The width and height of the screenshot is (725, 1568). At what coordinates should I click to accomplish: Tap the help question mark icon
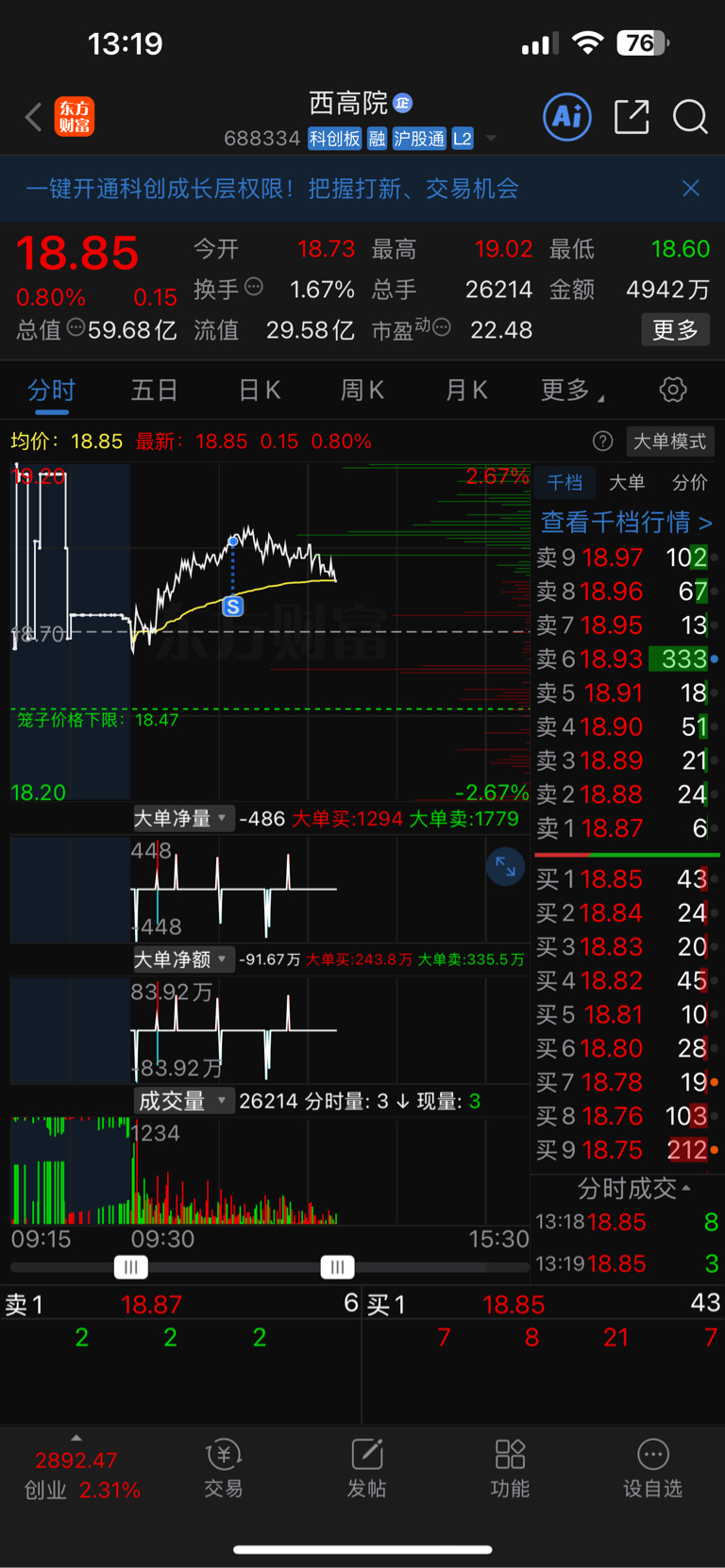[x=602, y=441]
